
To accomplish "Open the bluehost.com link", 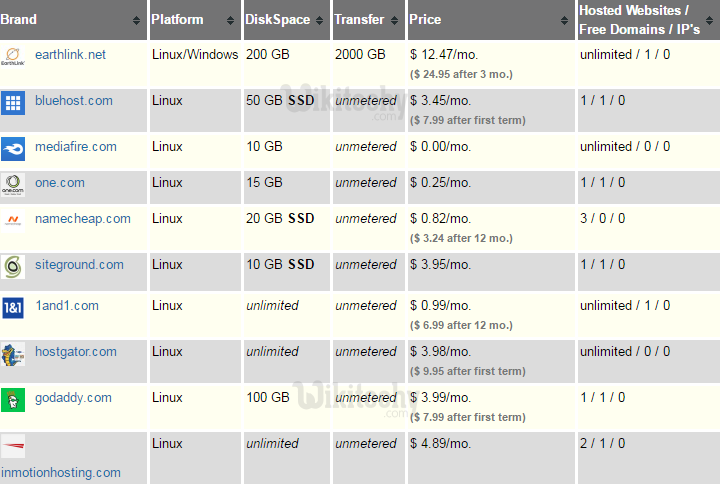I will point(73,100).
